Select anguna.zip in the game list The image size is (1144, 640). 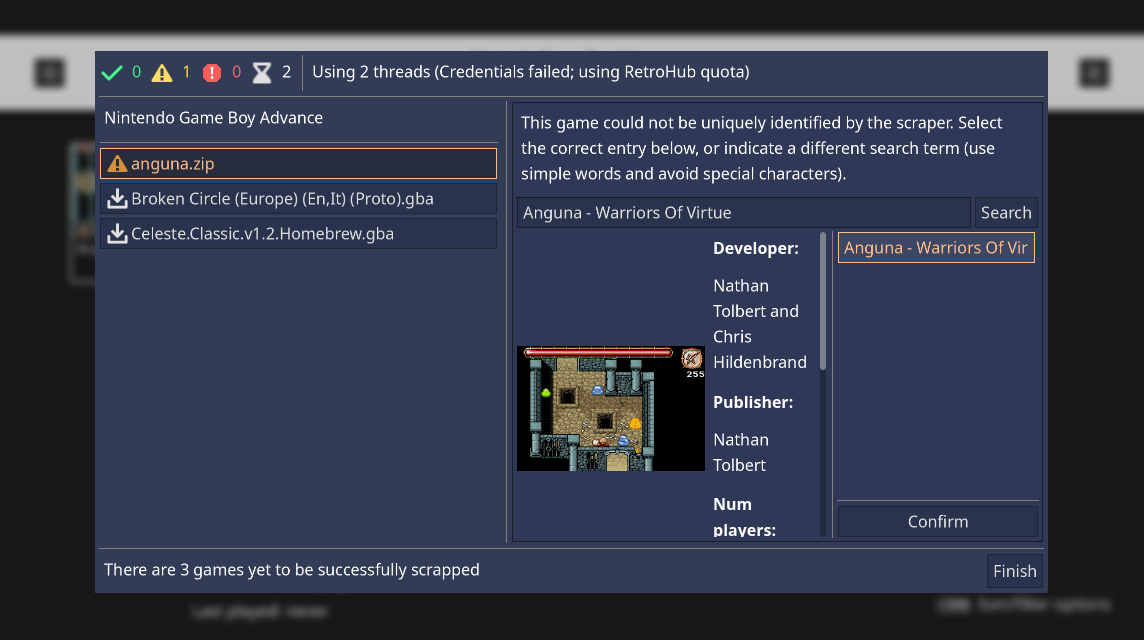click(298, 163)
